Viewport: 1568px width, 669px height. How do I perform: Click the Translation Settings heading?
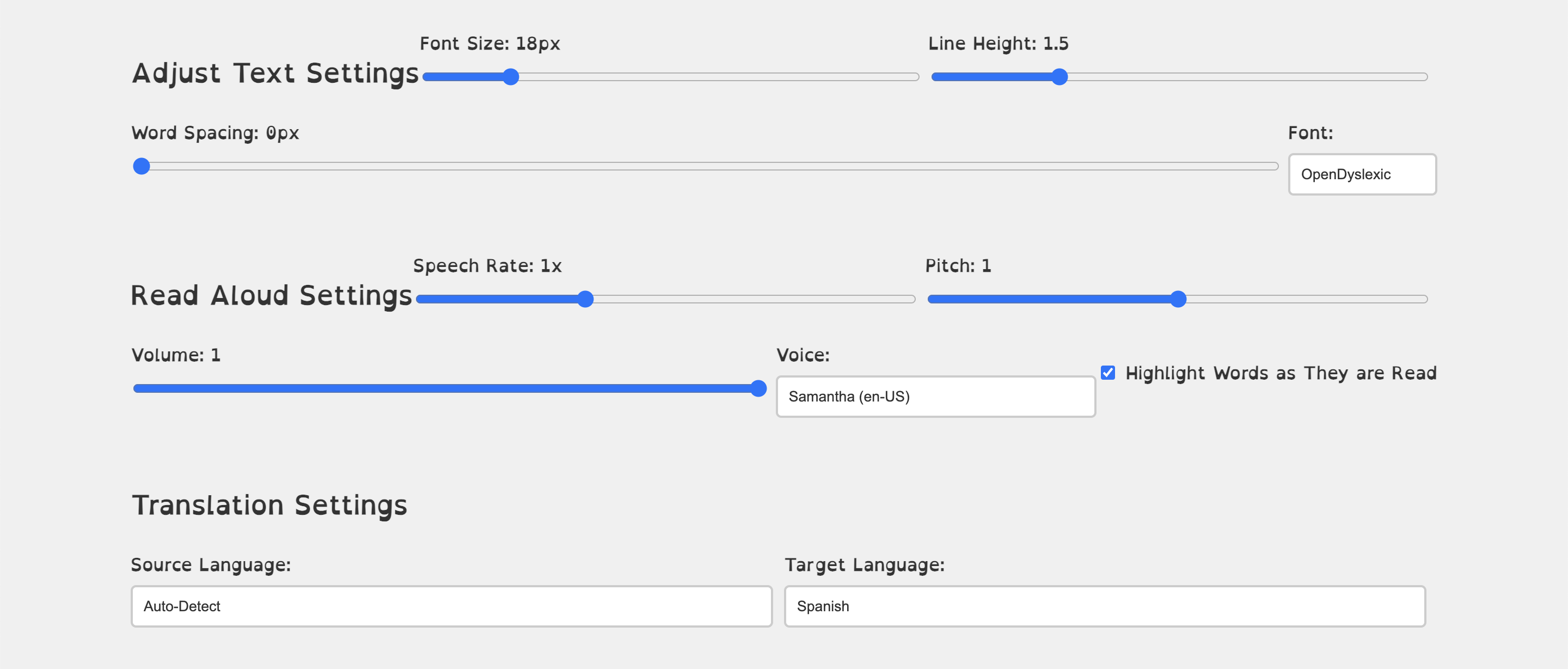(x=269, y=505)
